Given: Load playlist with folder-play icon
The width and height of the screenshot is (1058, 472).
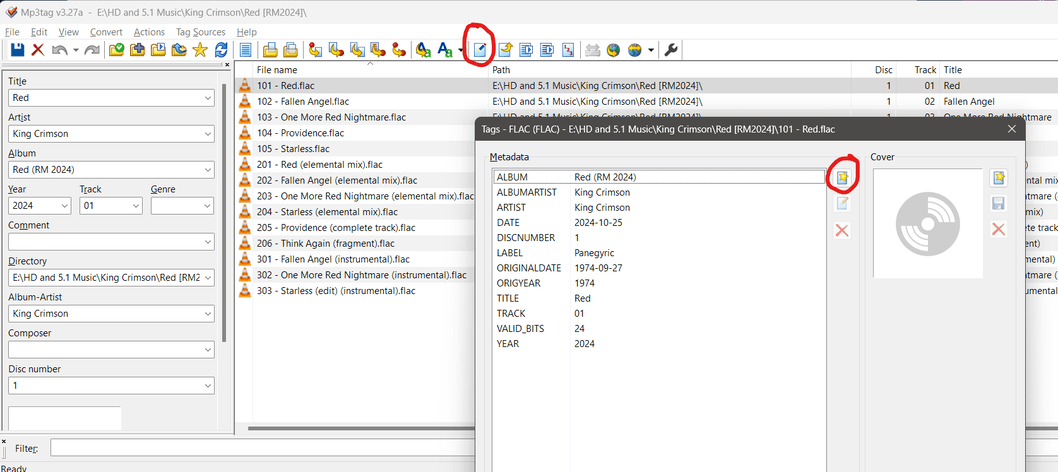Looking at the screenshot, I should [x=159, y=50].
